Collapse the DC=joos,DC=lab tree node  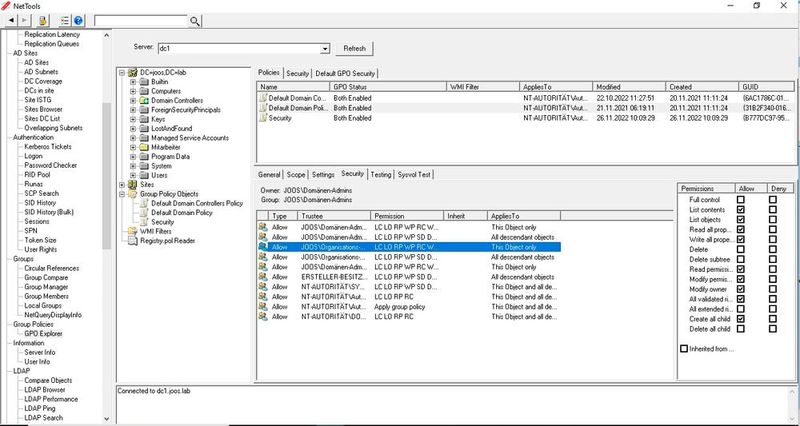click(122, 72)
